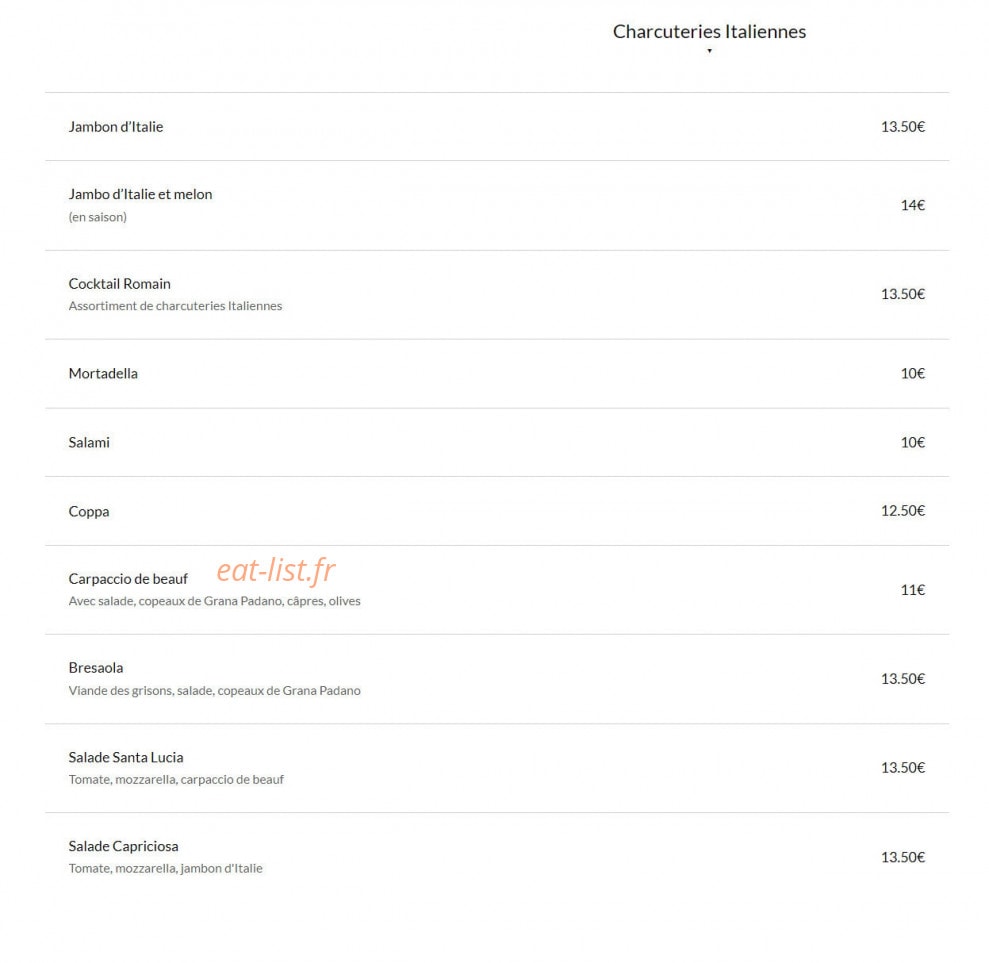Choose the Coppa item
The image size is (989, 963).
click(88, 511)
